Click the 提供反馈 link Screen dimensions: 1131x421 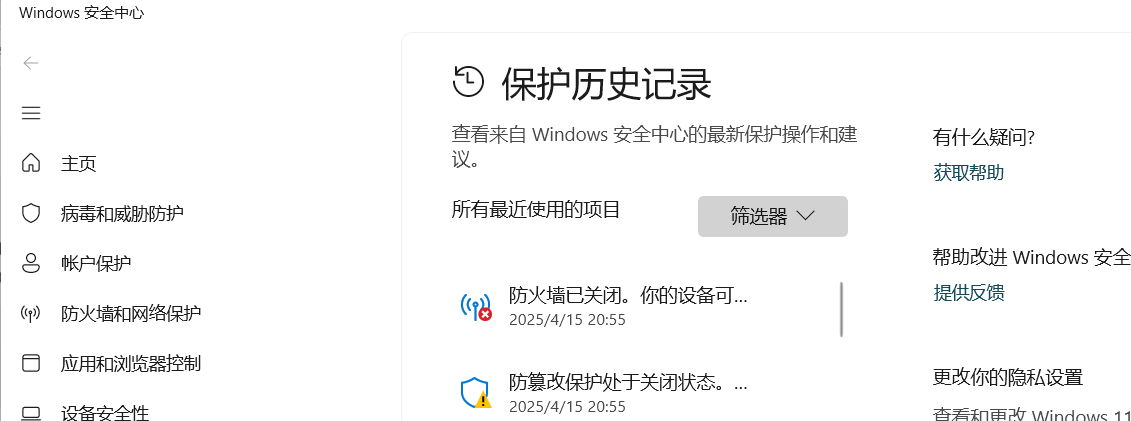[x=969, y=293]
